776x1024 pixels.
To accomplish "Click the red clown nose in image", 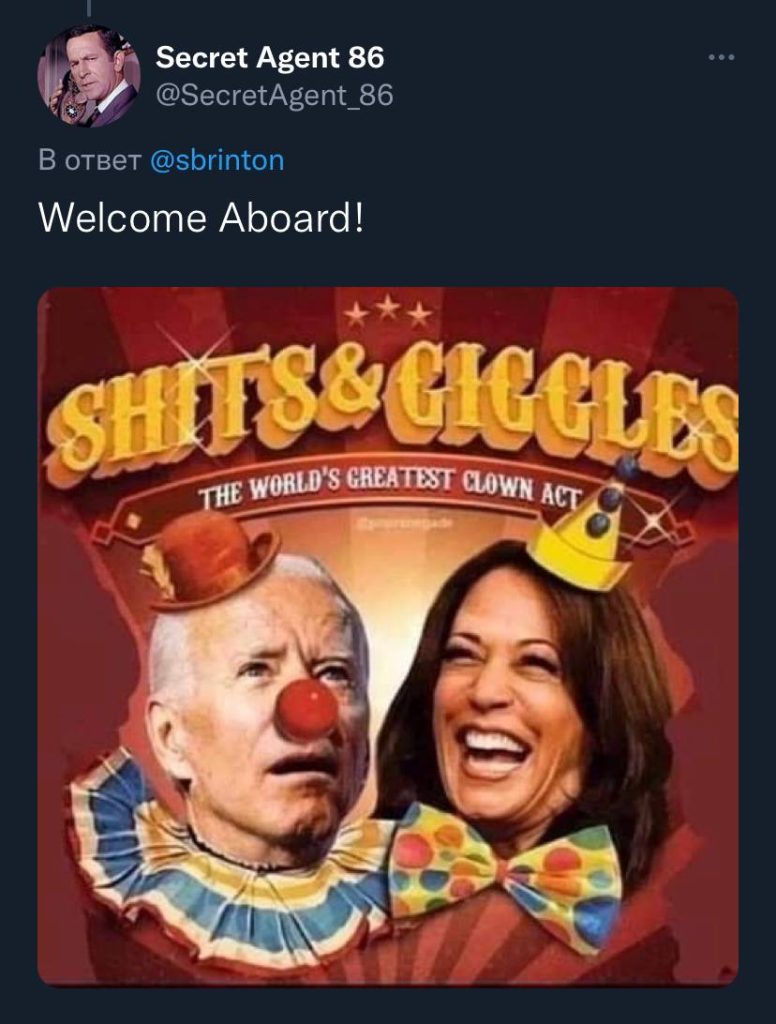I will pos(305,709).
